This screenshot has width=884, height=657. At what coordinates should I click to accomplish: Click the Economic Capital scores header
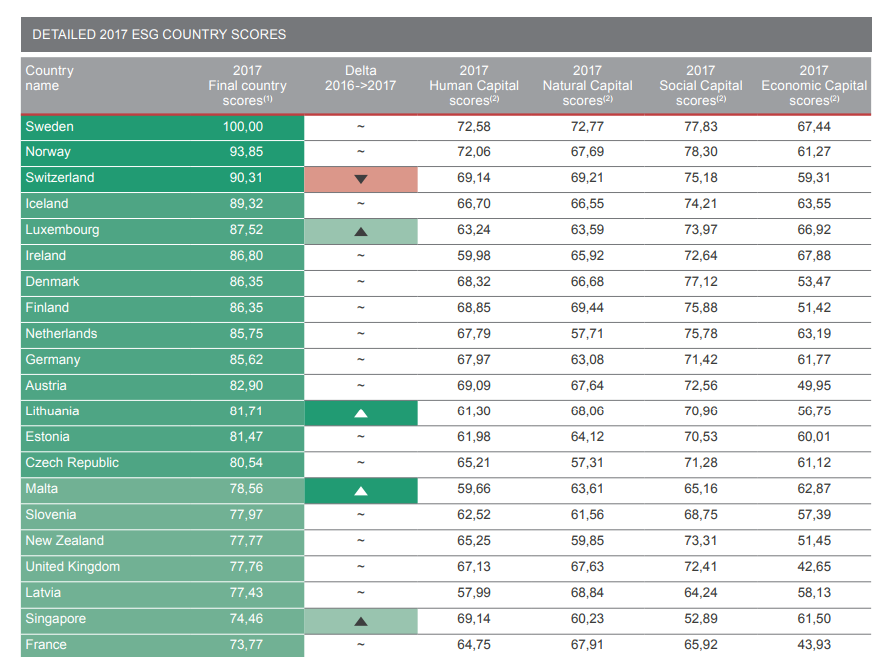(814, 85)
